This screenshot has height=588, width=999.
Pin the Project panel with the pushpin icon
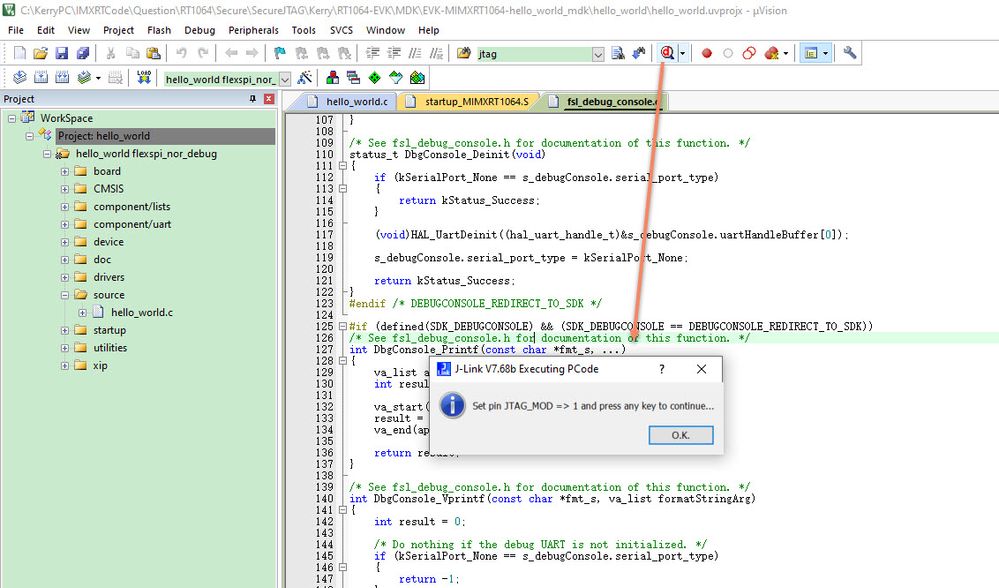click(x=253, y=99)
